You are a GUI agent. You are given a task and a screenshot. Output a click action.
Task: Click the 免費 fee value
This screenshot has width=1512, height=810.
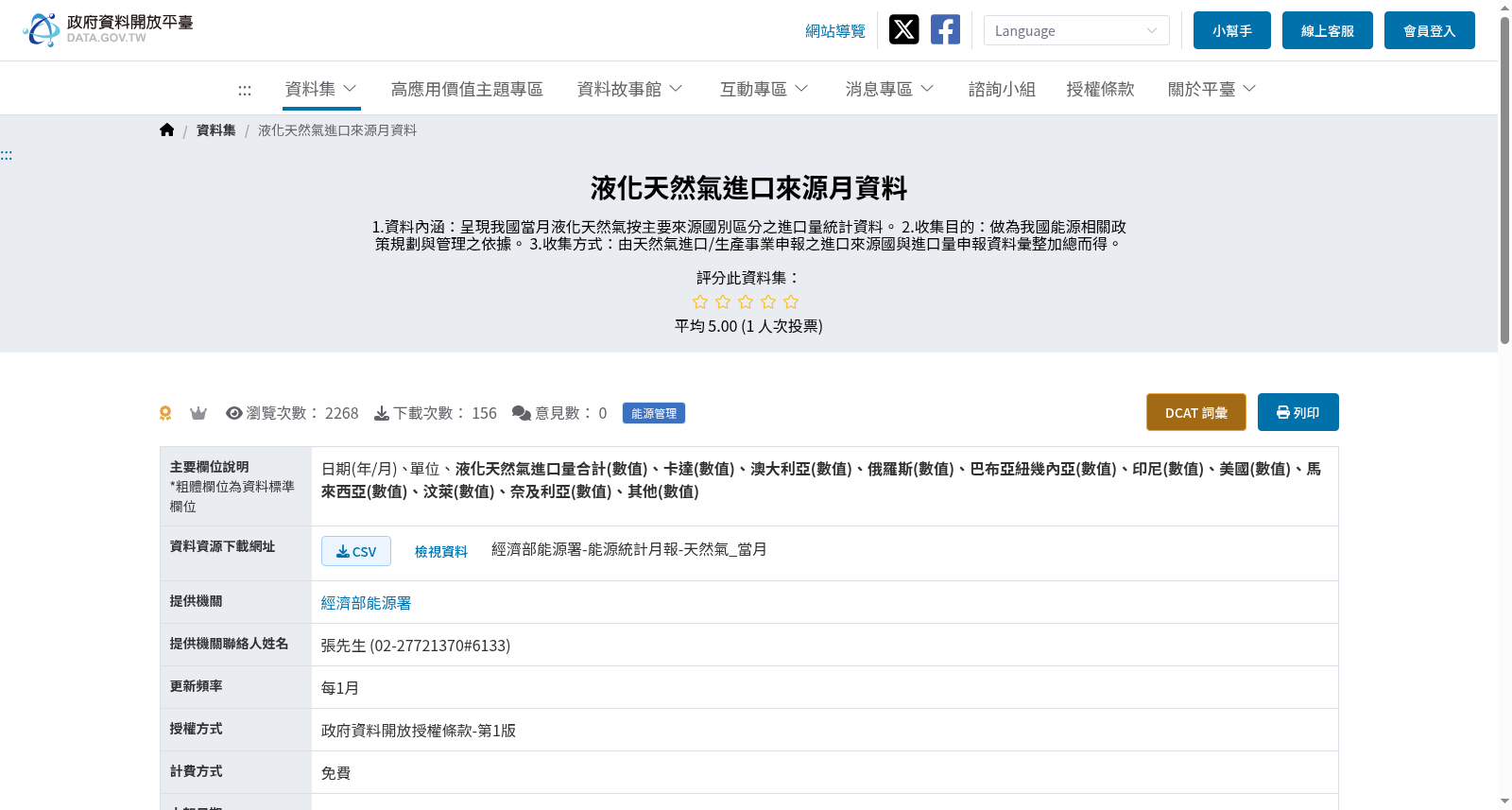coord(335,773)
